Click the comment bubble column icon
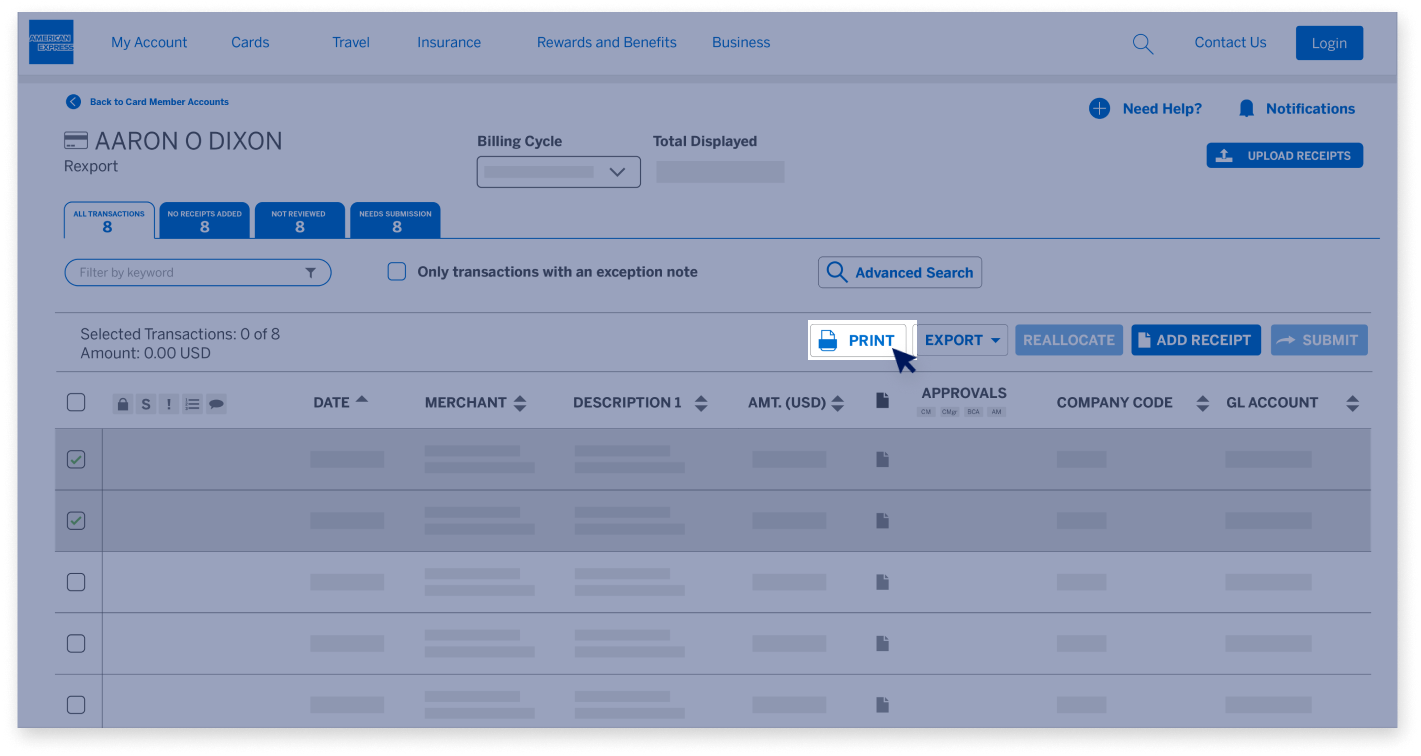This screenshot has height=756, width=1421. click(x=216, y=403)
